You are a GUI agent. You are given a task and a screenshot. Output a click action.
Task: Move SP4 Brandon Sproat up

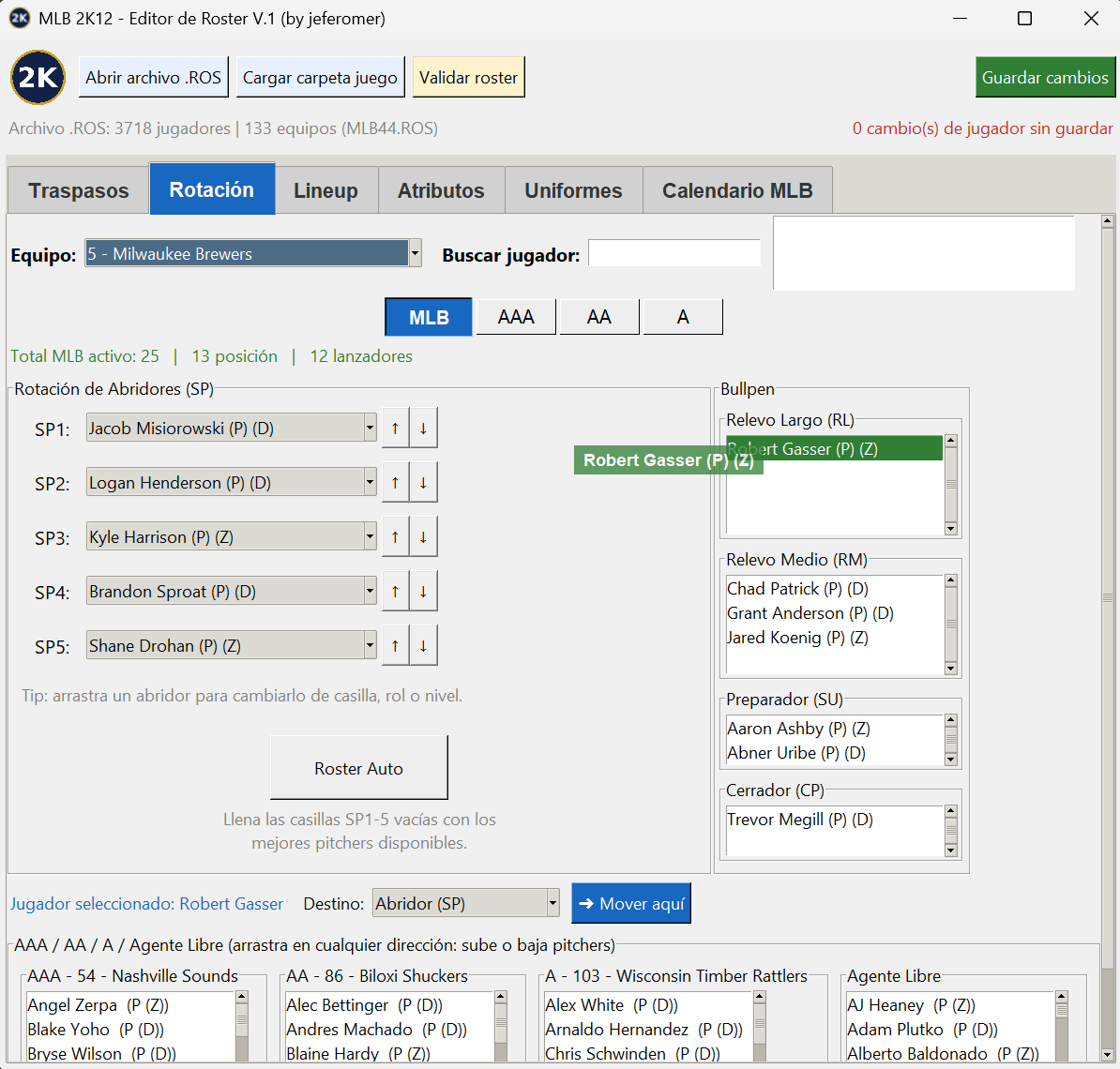pyautogui.click(x=395, y=591)
